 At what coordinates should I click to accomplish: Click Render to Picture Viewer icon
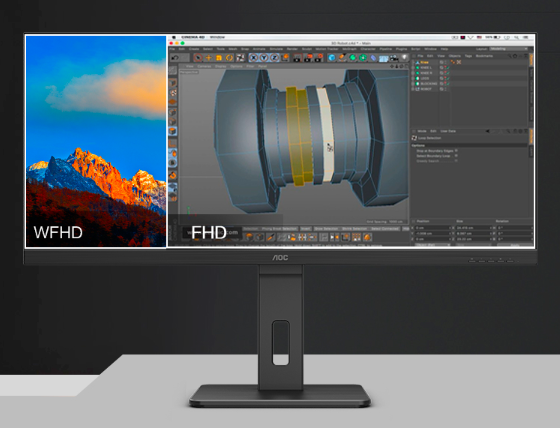click(x=309, y=58)
